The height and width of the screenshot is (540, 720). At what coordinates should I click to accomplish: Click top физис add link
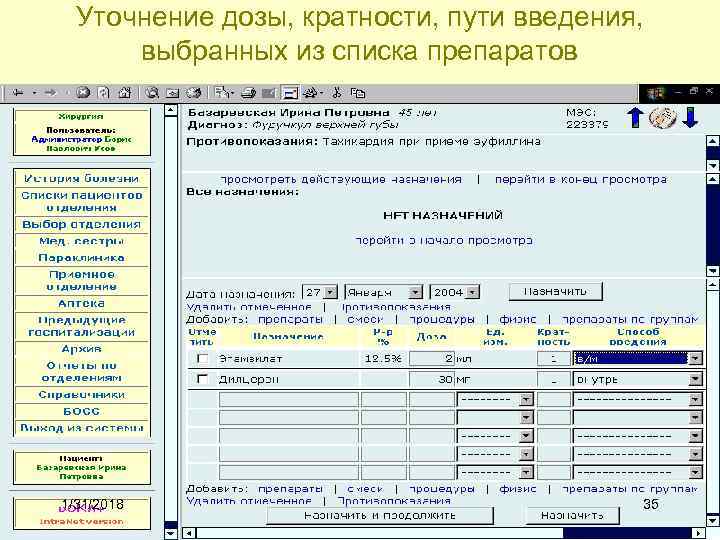(x=518, y=319)
